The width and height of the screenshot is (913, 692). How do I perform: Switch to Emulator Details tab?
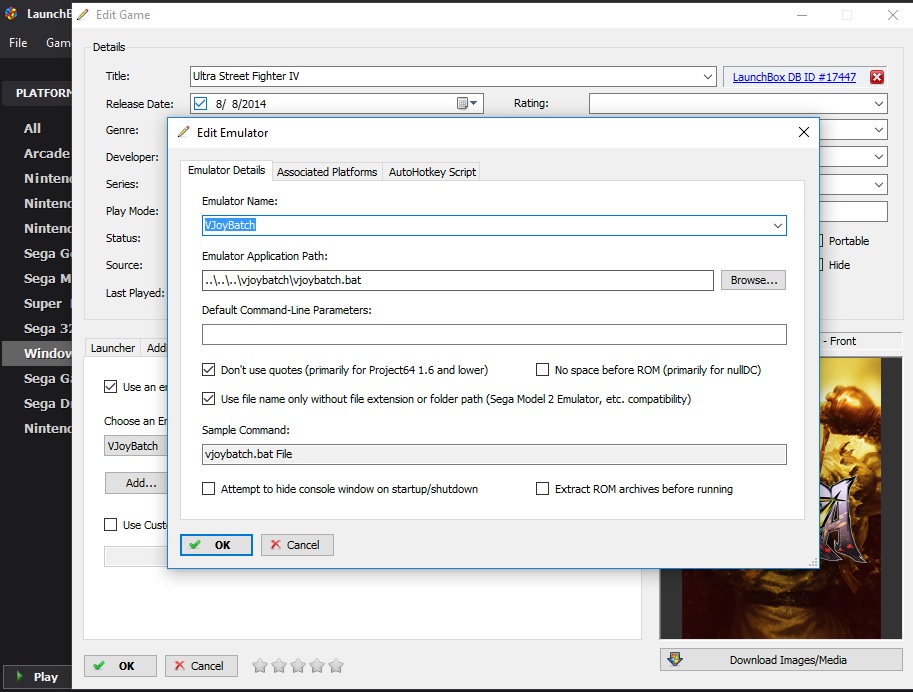[227, 170]
